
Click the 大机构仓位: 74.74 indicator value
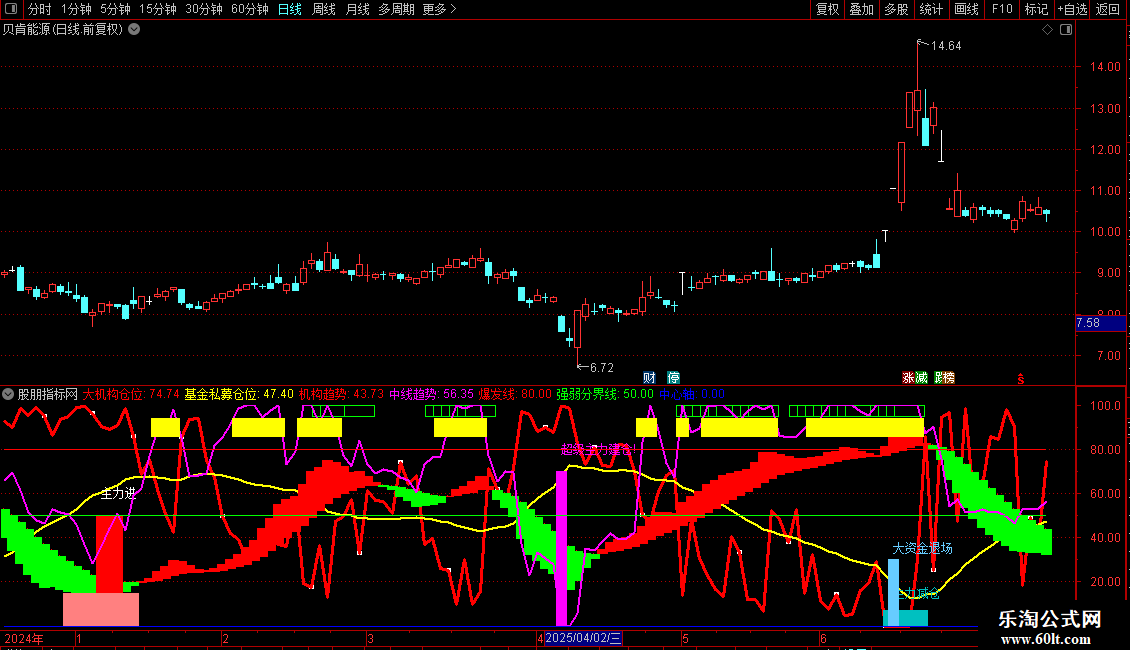tap(131, 394)
